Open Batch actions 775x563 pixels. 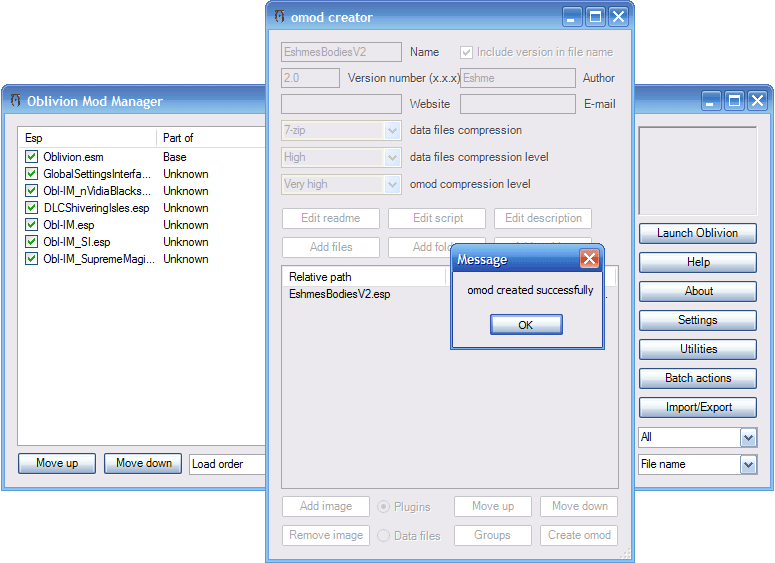click(x=697, y=378)
